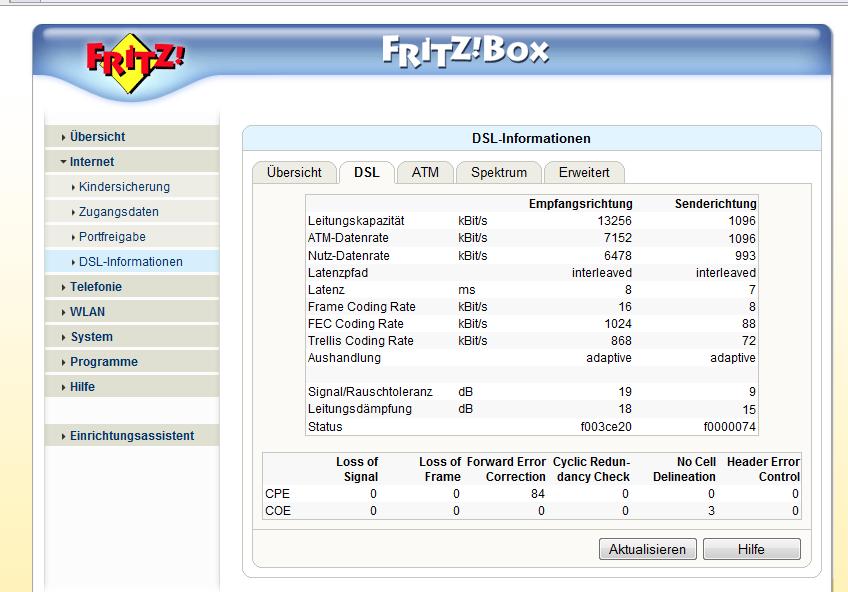Screen dimensions: 848x592
Task: Click the FEC Coding Rate label
Action: click(x=355, y=324)
